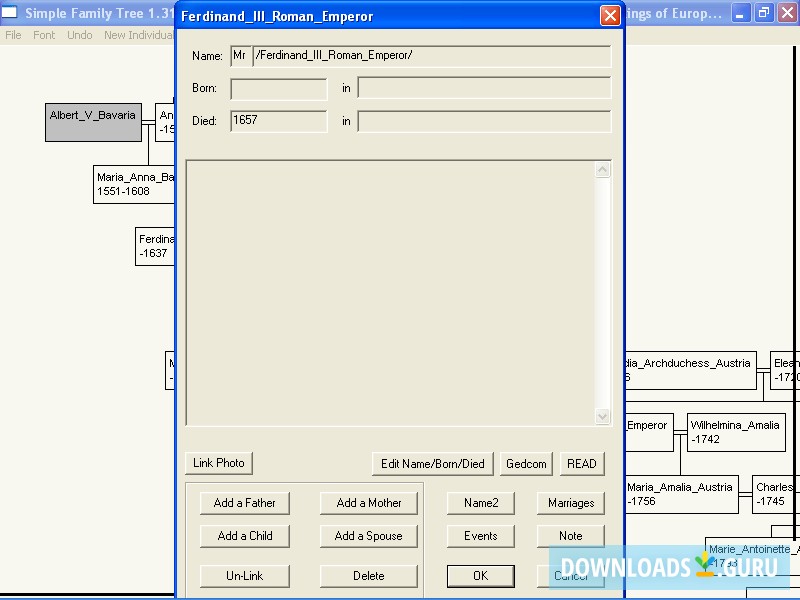The image size is (800, 600).
Task: Minimize the Simple Family Tree window
Action: 740,13
